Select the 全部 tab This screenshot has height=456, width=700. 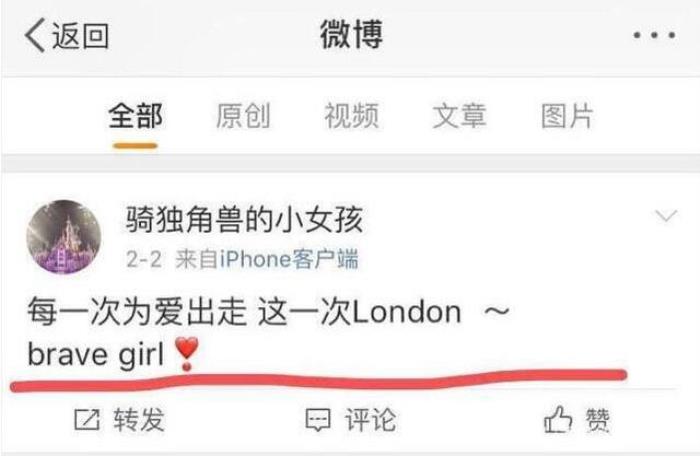tap(135, 116)
